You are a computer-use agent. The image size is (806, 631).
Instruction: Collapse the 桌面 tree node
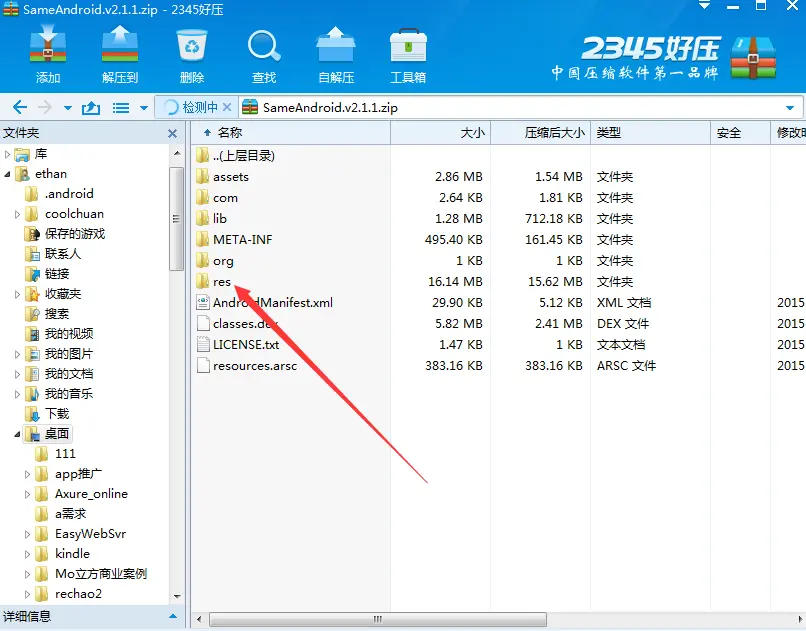17,435
